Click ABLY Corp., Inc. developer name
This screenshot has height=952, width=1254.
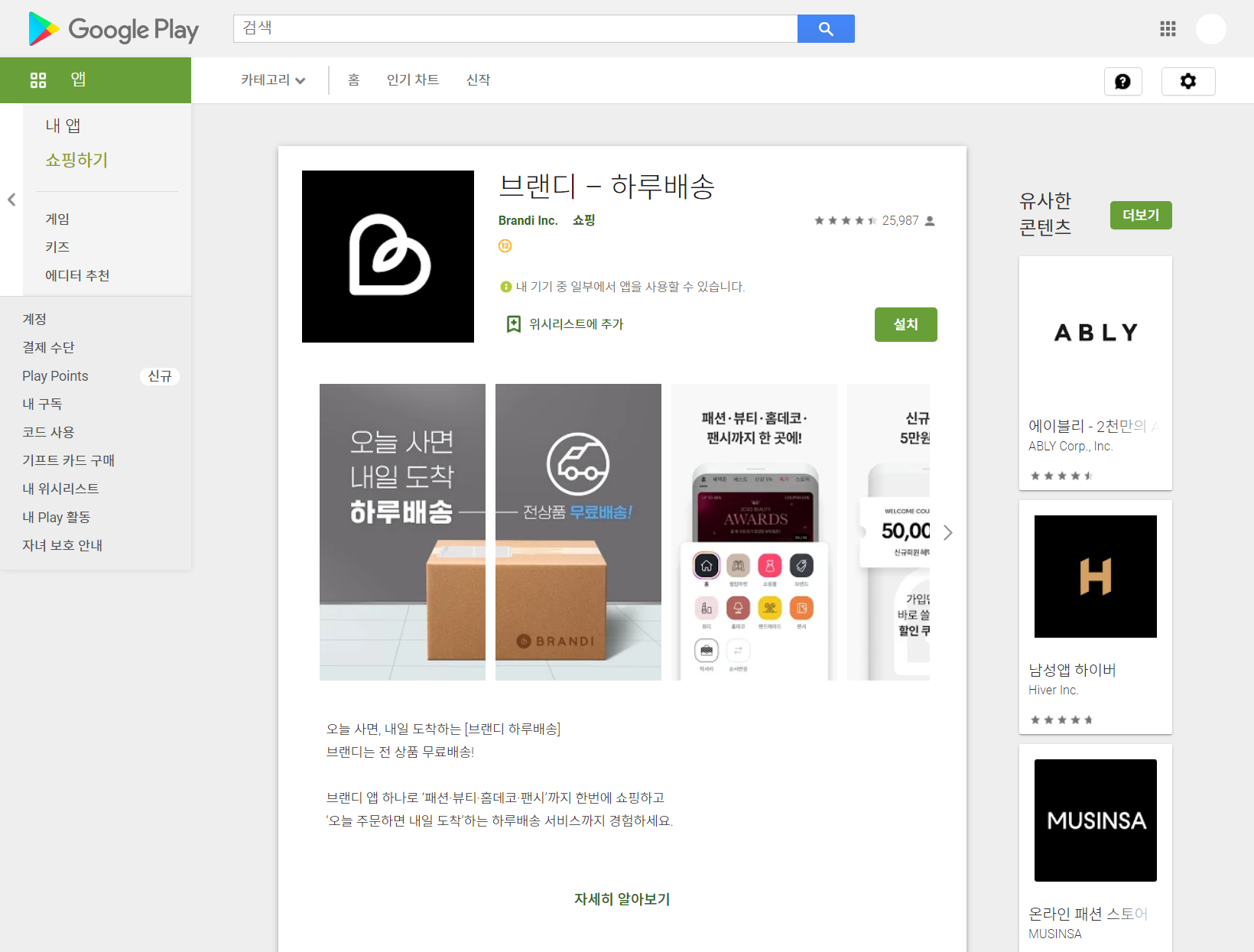coord(1070,446)
